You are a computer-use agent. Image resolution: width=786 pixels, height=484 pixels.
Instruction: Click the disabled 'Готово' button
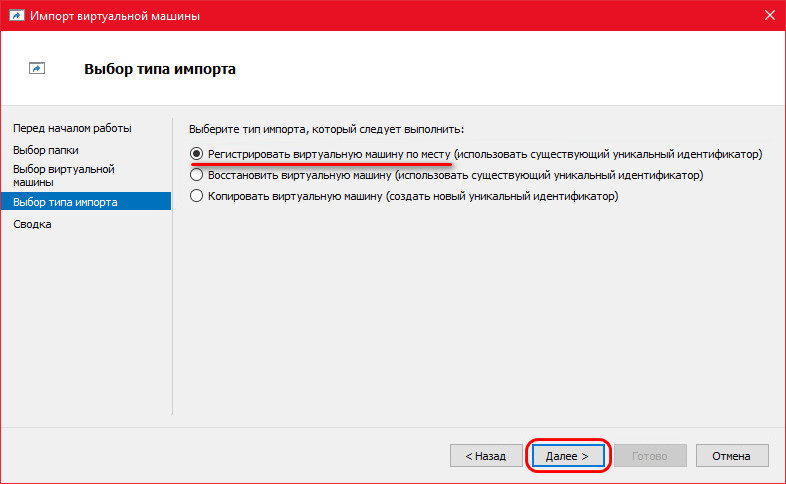[650, 456]
